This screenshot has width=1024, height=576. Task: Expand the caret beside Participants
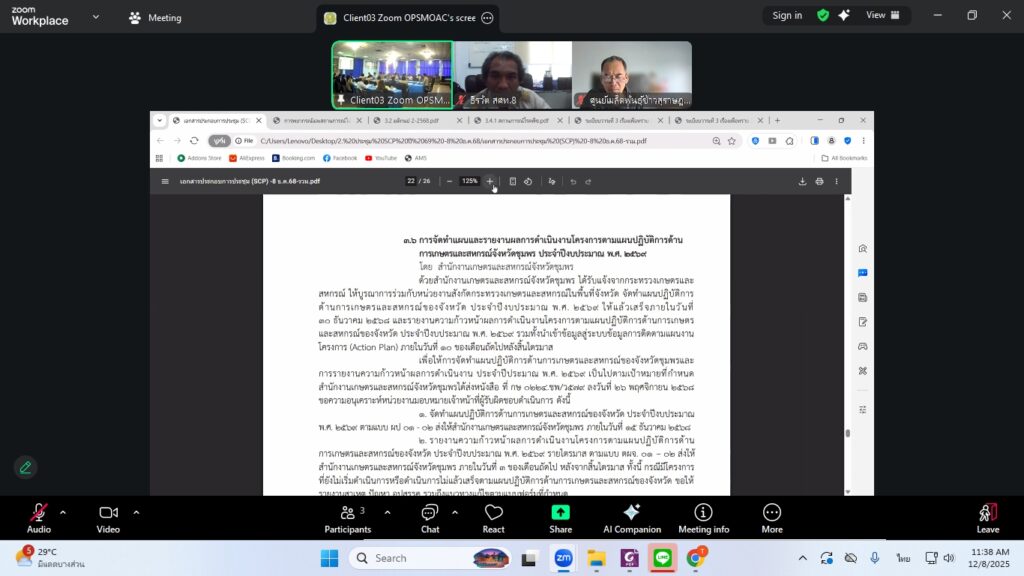click(383, 512)
